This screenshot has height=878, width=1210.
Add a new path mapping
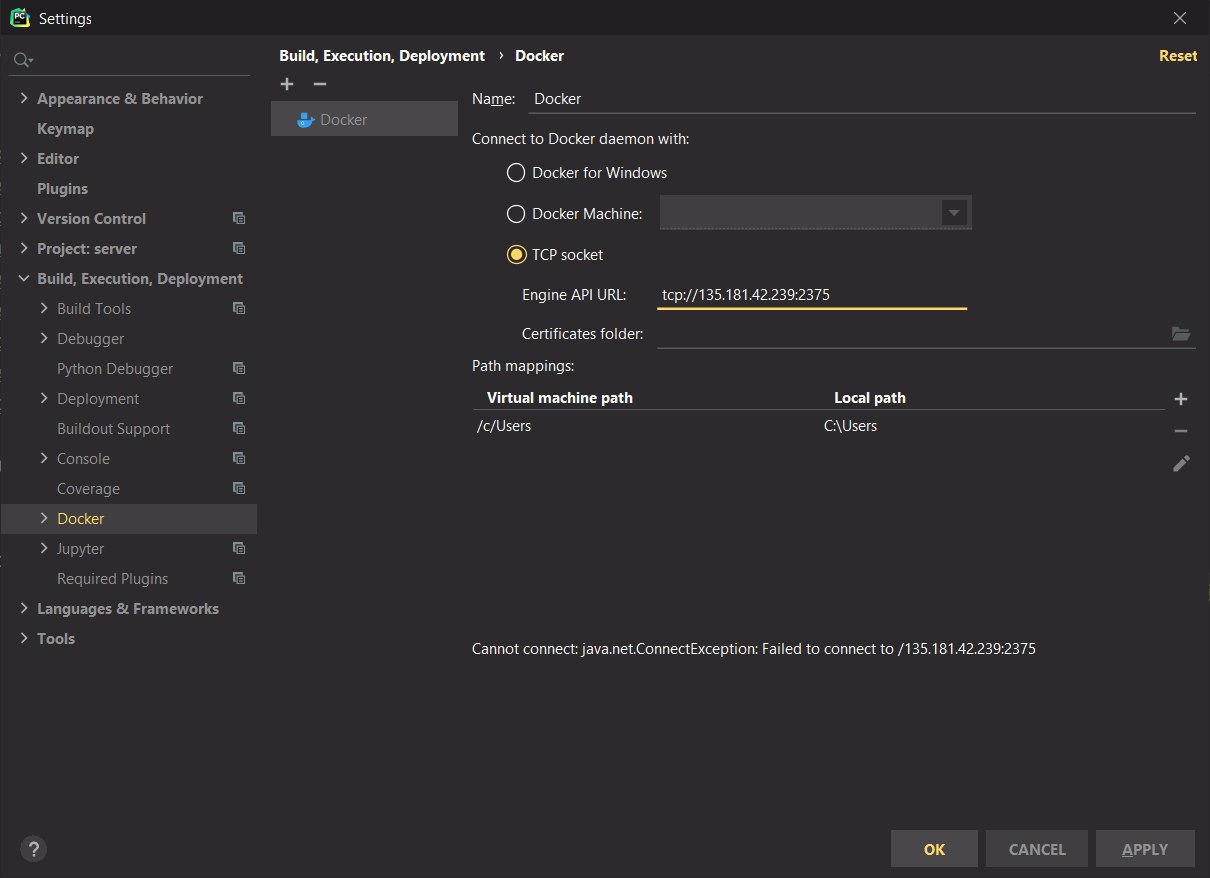point(1181,399)
